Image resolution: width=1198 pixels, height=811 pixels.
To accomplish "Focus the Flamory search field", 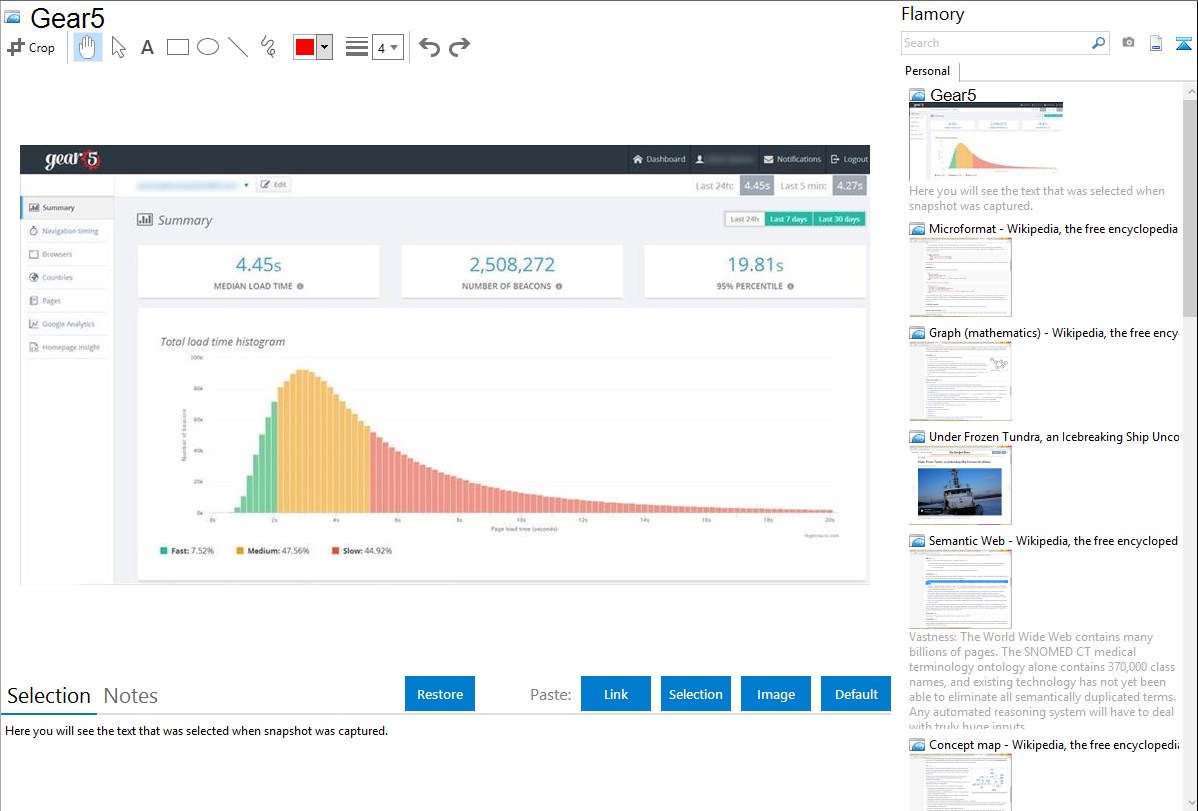I will coord(995,43).
